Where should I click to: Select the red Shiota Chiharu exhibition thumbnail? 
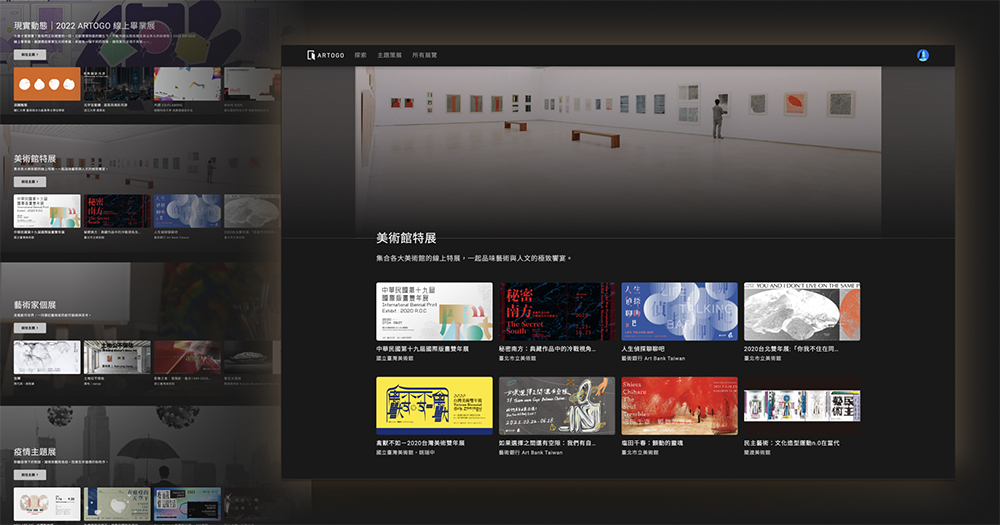(x=679, y=405)
